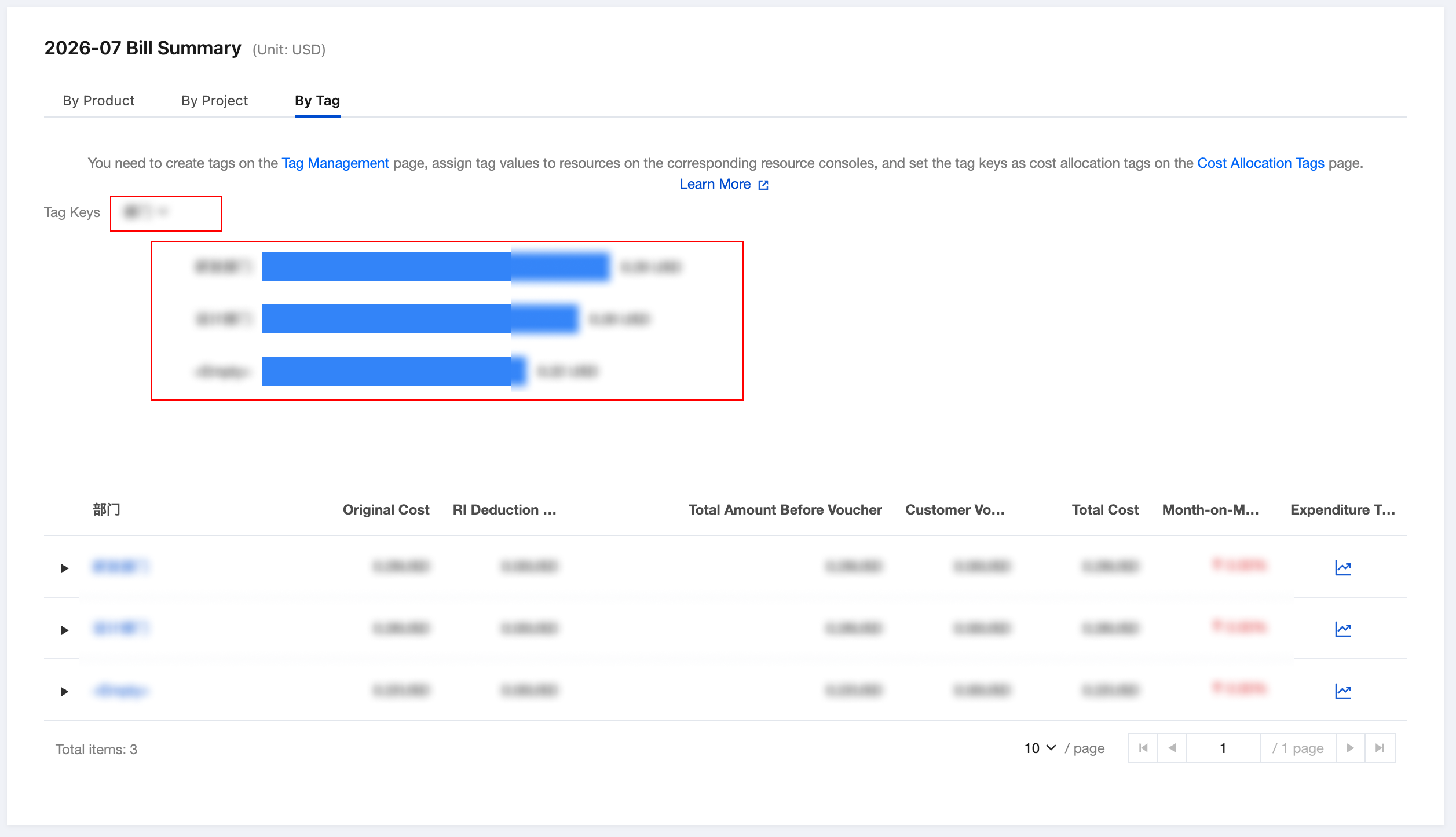The image size is (1456, 837).
Task: Click the middle bar in tag chart
Action: coord(420,319)
